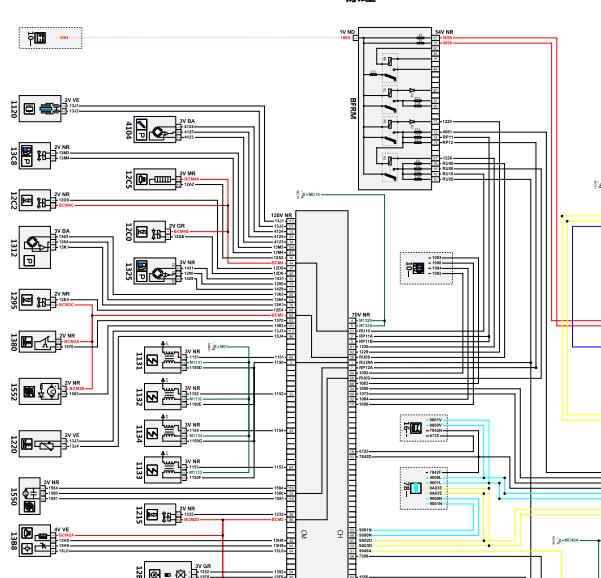Select the '4V VE' connector label
The image size is (601, 578).
(62, 530)
